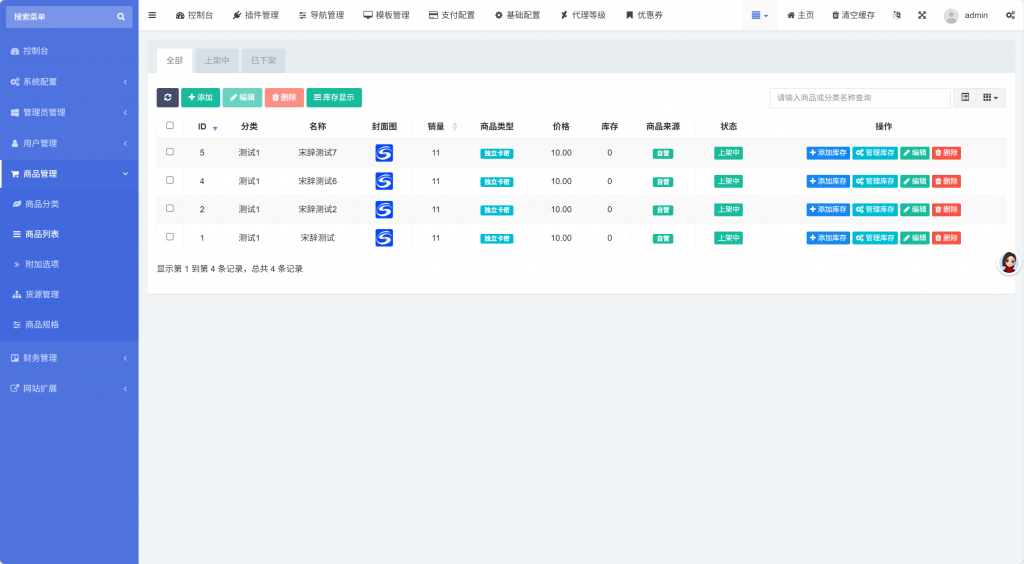The width and height of the screenshot is (1024, 564).
Task: Open 插件管理 in the top navigation
Action: point(255,15)
